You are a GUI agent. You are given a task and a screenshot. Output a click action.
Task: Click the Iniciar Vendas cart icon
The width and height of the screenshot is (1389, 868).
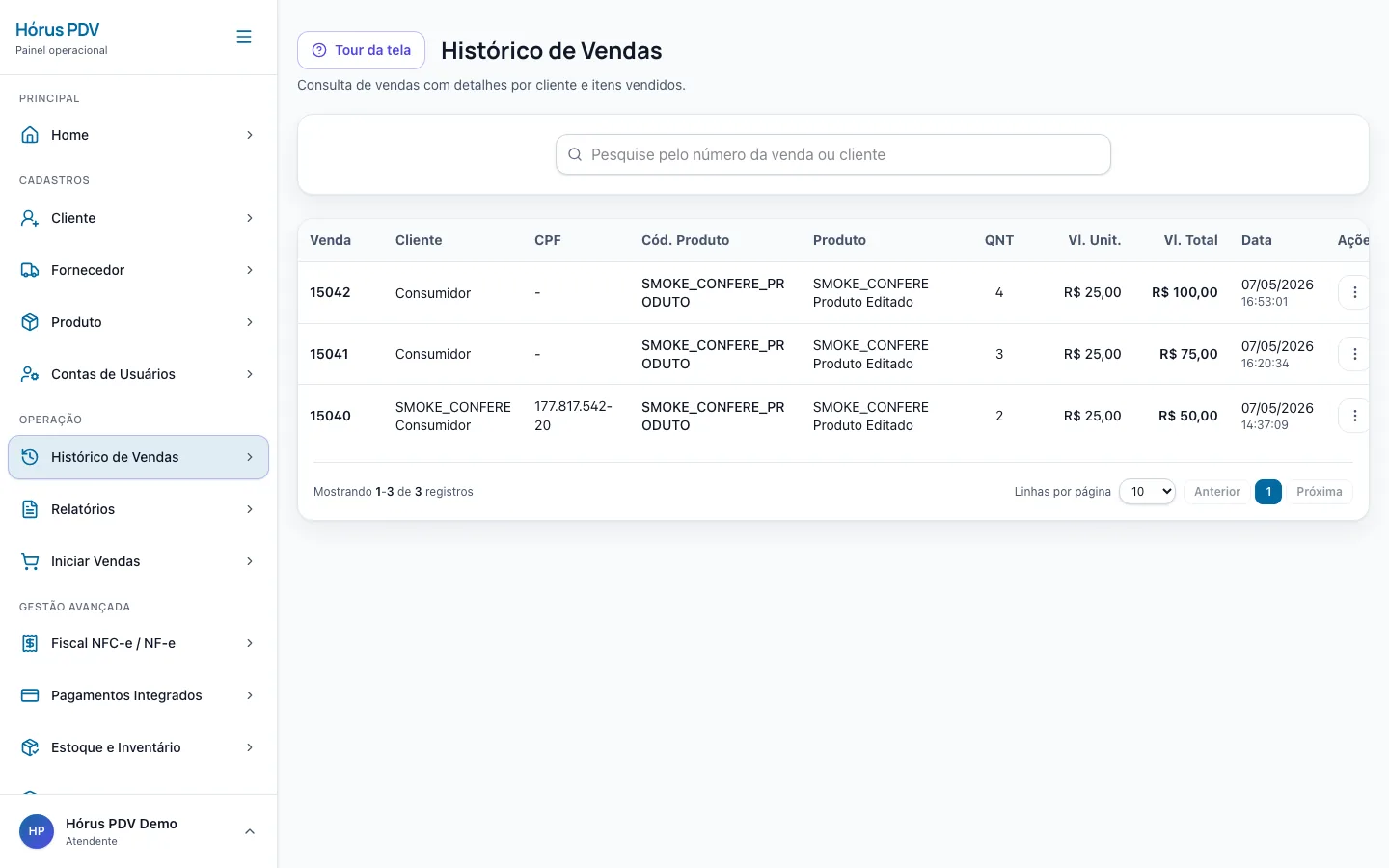pyautogui.click(x=30, y=561)
